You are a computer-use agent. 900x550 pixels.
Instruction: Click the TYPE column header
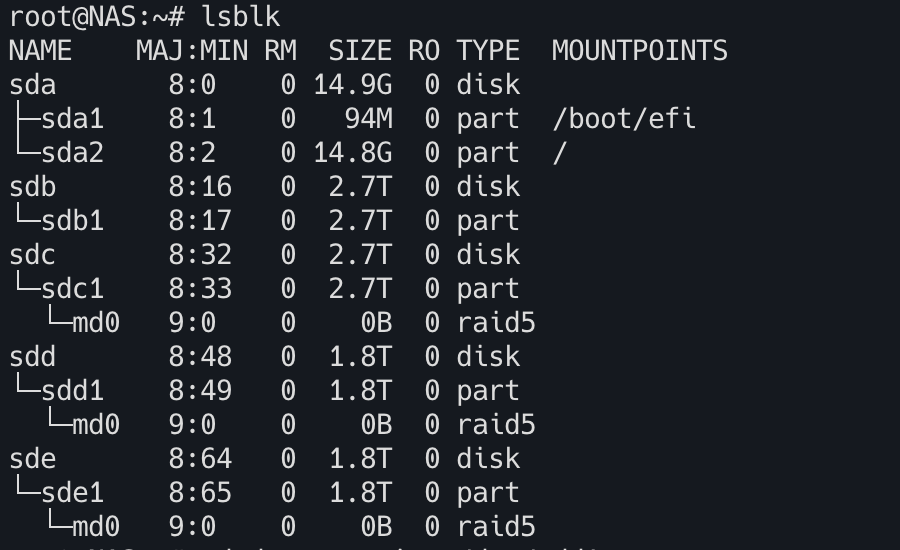pyautogui.click(x=488, y=51)
